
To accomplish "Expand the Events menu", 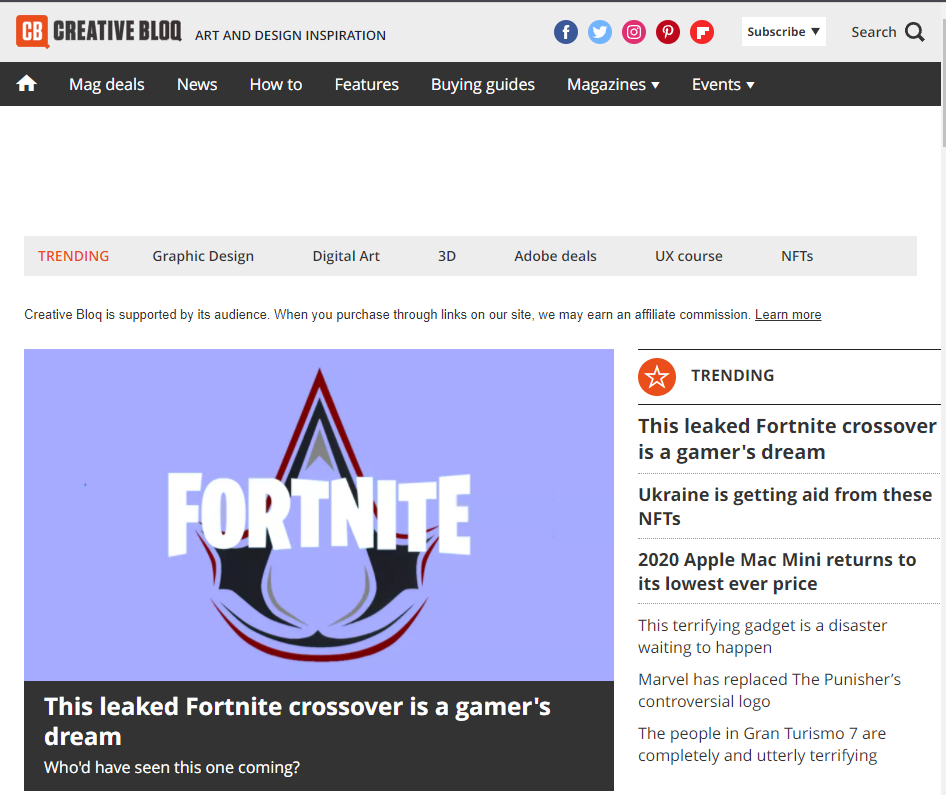I will (x=723, y=84).
